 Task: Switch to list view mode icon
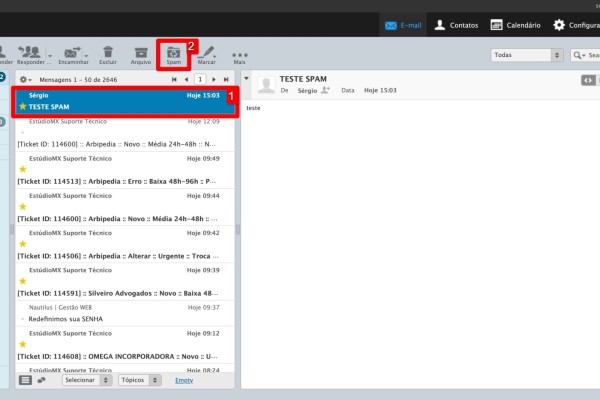tap(25, 380)
